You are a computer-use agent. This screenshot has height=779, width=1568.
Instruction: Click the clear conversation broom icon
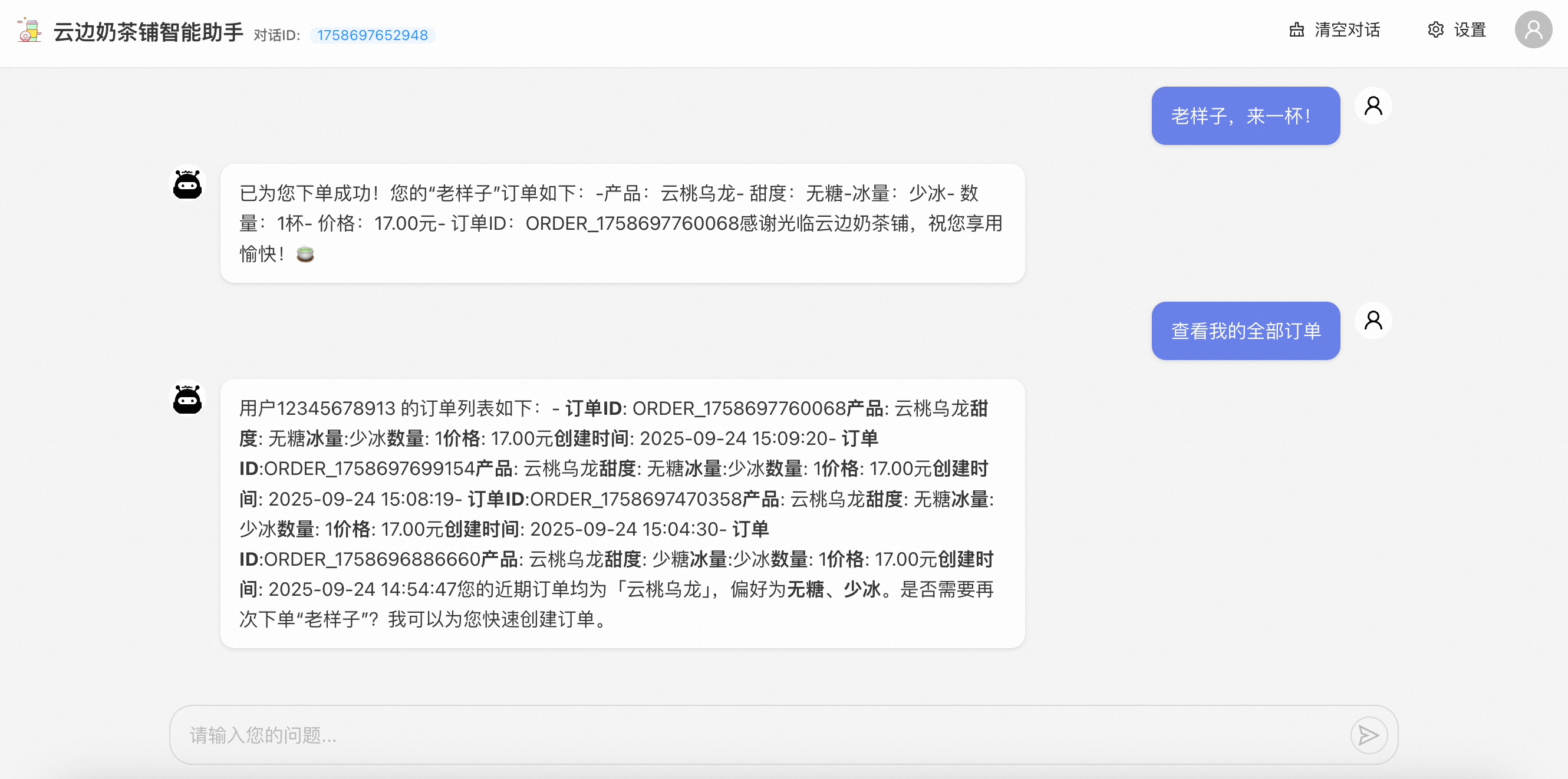click(x=1296, y=30)
